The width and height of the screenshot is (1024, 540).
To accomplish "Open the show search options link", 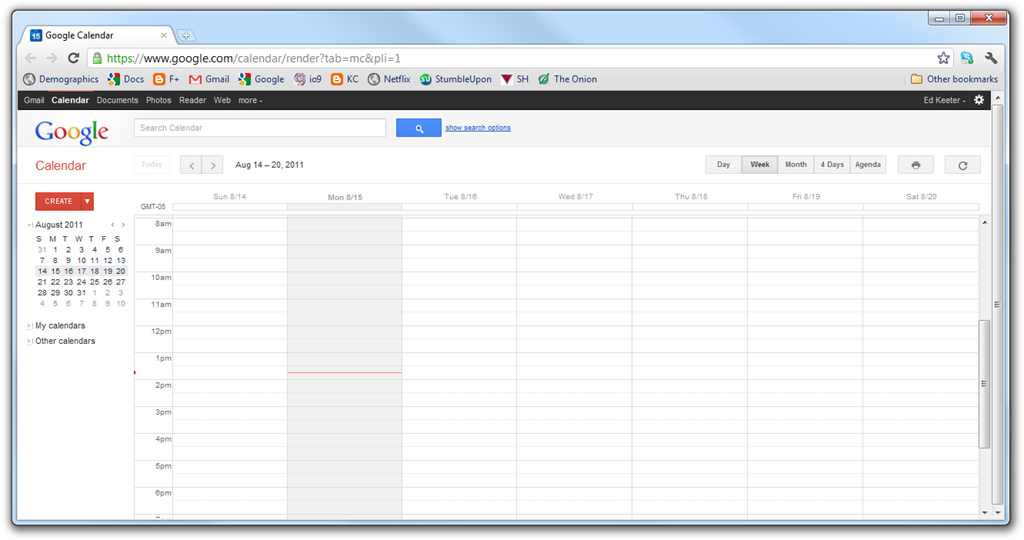I will (478, 128).
